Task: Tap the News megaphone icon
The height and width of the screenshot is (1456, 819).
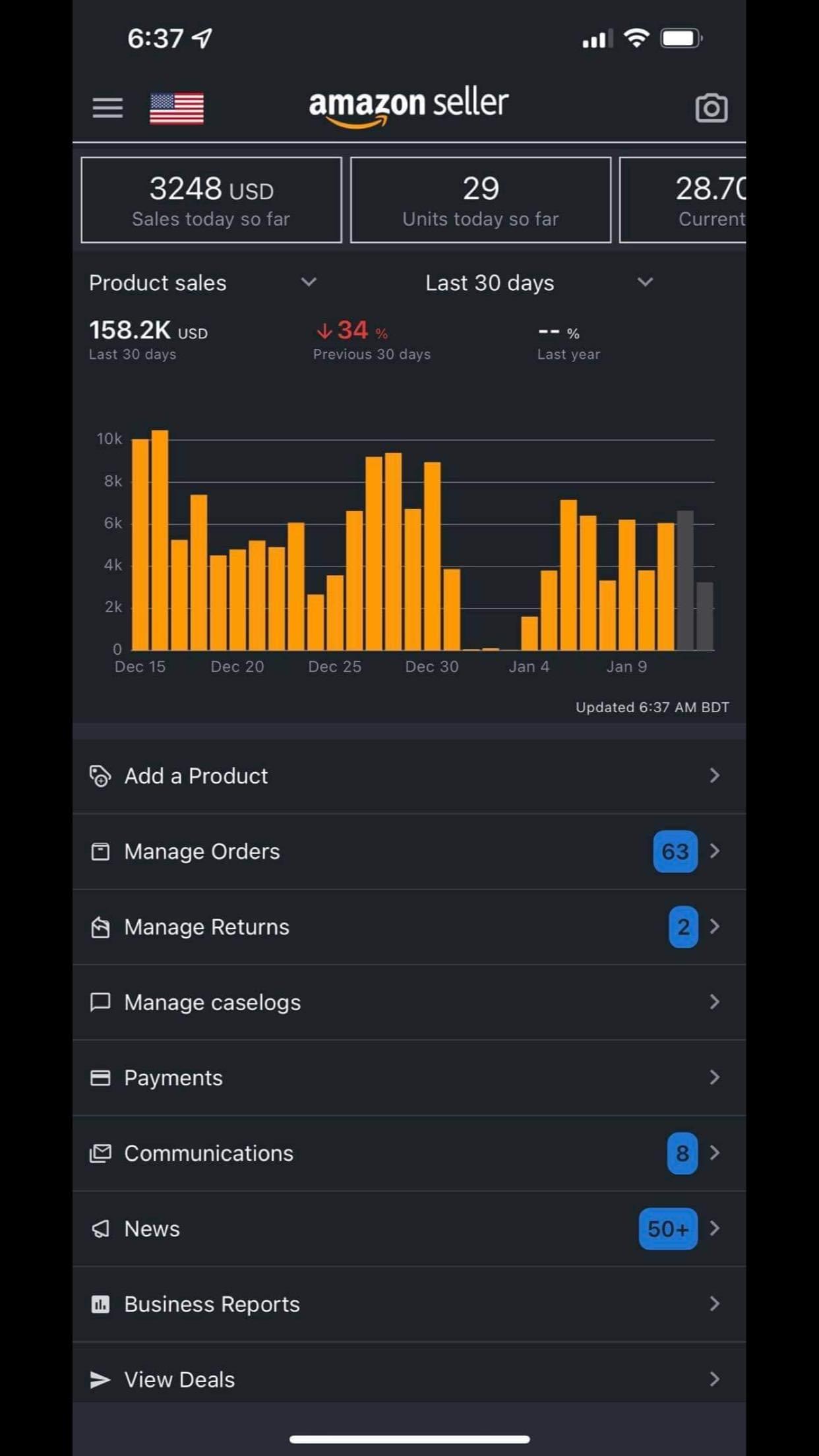Action: tap(100, 1228)
